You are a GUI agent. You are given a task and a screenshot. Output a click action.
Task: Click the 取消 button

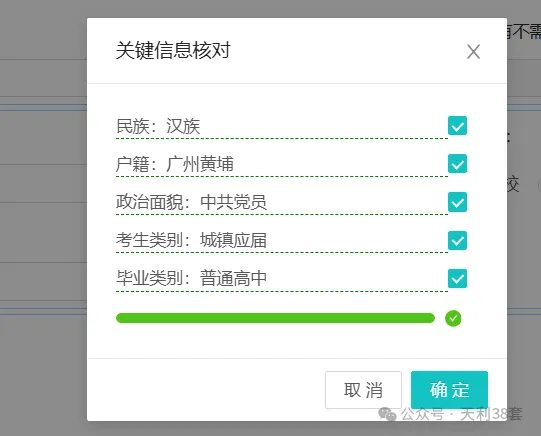[363, 390]
